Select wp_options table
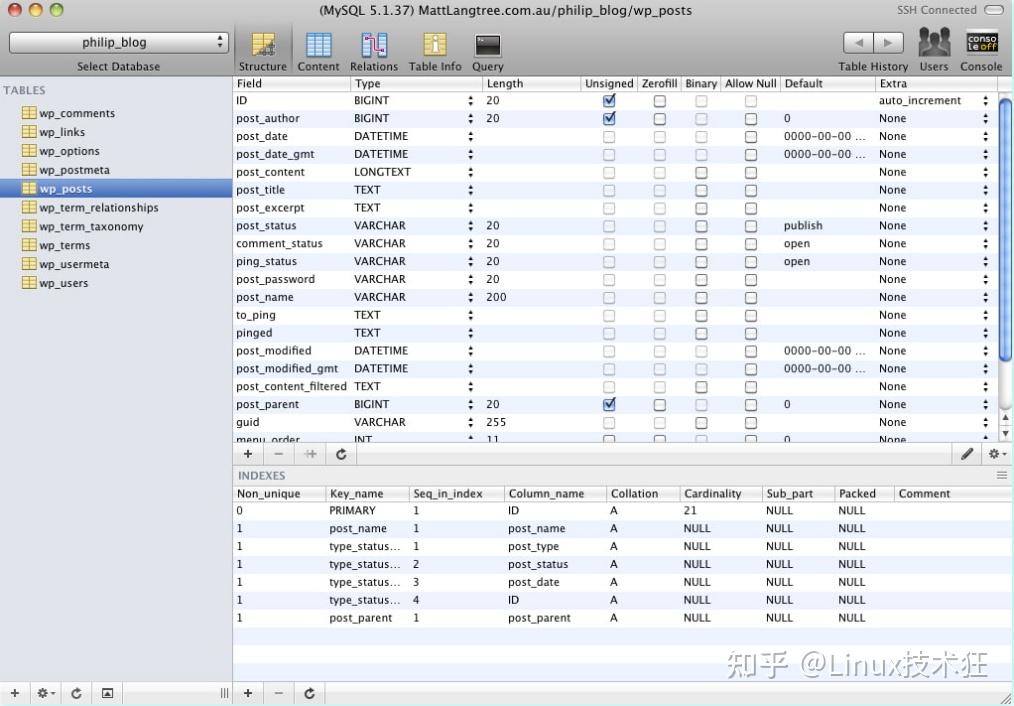 (69, 151)
